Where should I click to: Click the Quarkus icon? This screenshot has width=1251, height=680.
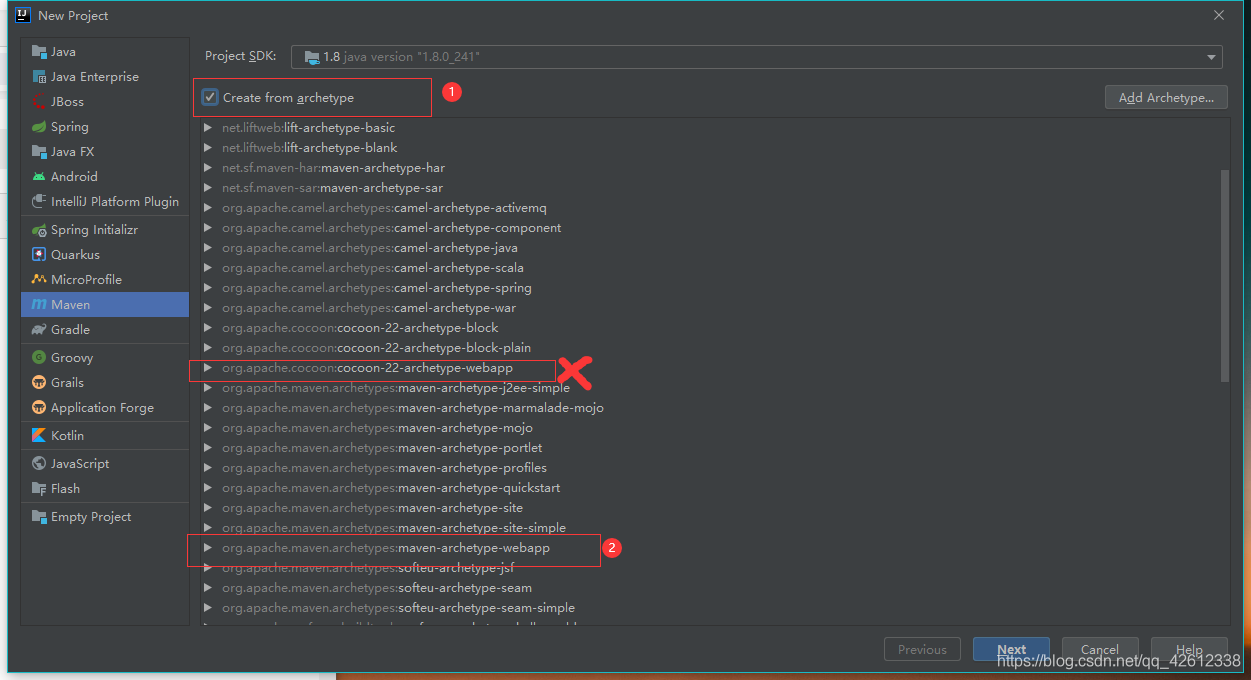pos(39,255)
